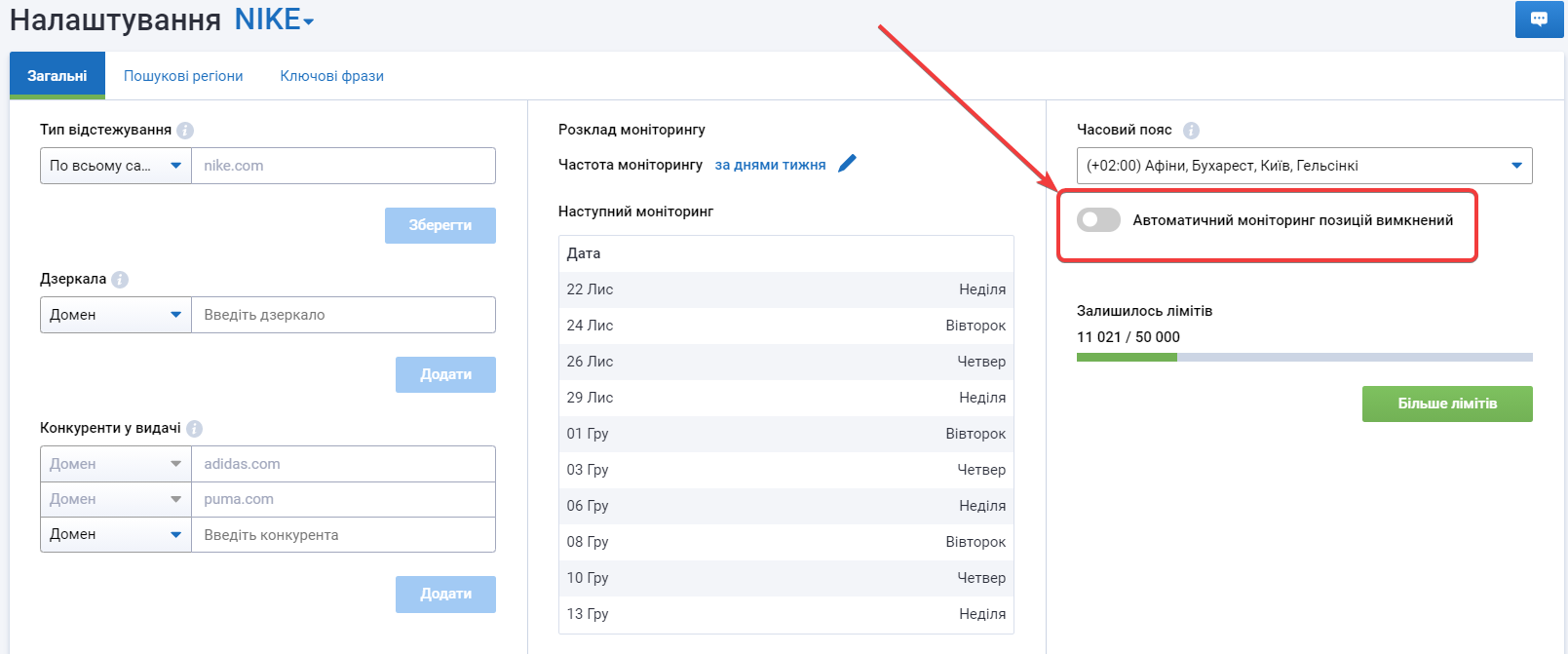Switch to Ключові фрази tab

(331, 76)
